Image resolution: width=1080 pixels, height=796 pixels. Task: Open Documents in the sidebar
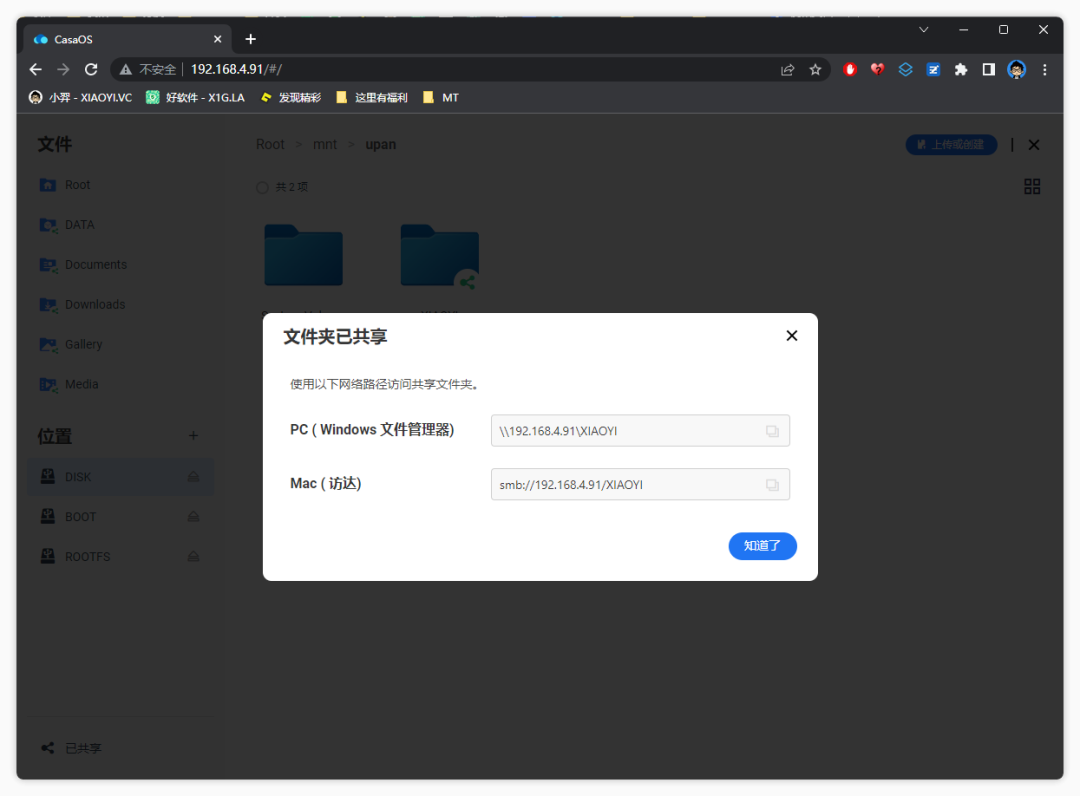(95, 265)
